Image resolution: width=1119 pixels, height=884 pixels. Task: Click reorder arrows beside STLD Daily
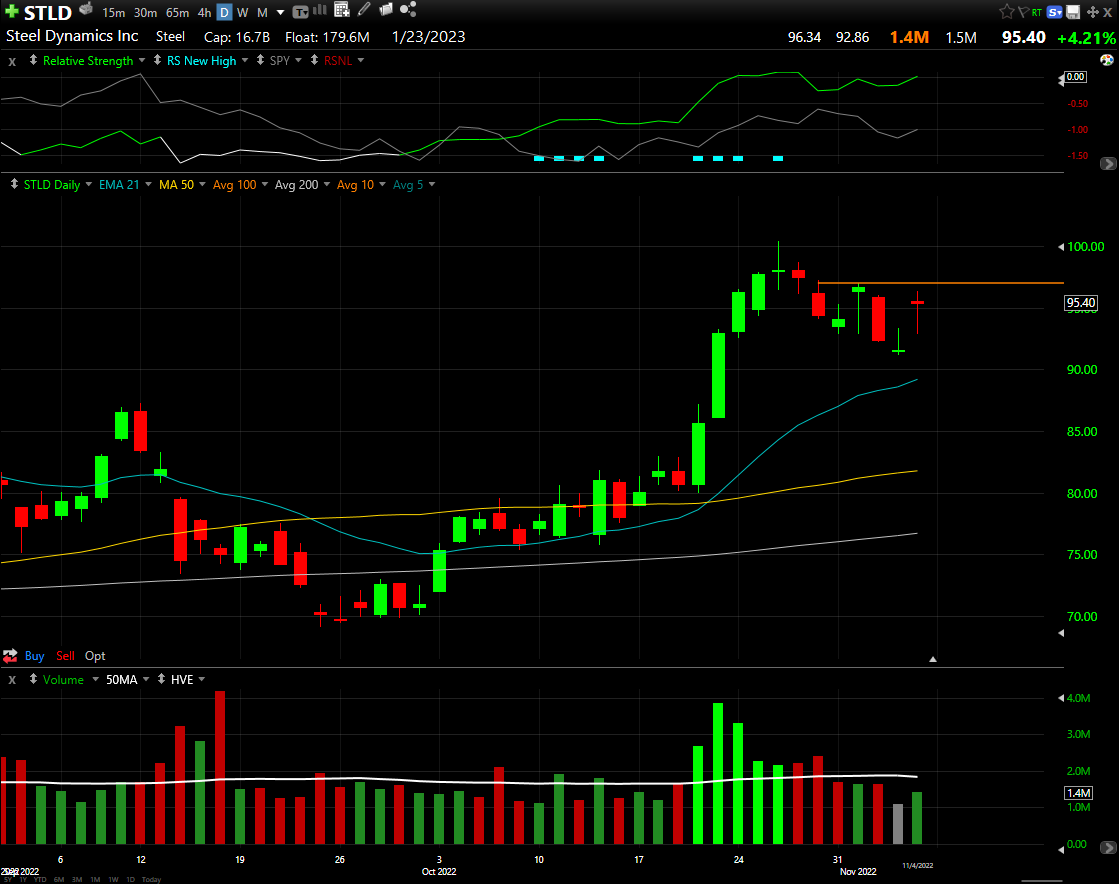pos(14,184)
